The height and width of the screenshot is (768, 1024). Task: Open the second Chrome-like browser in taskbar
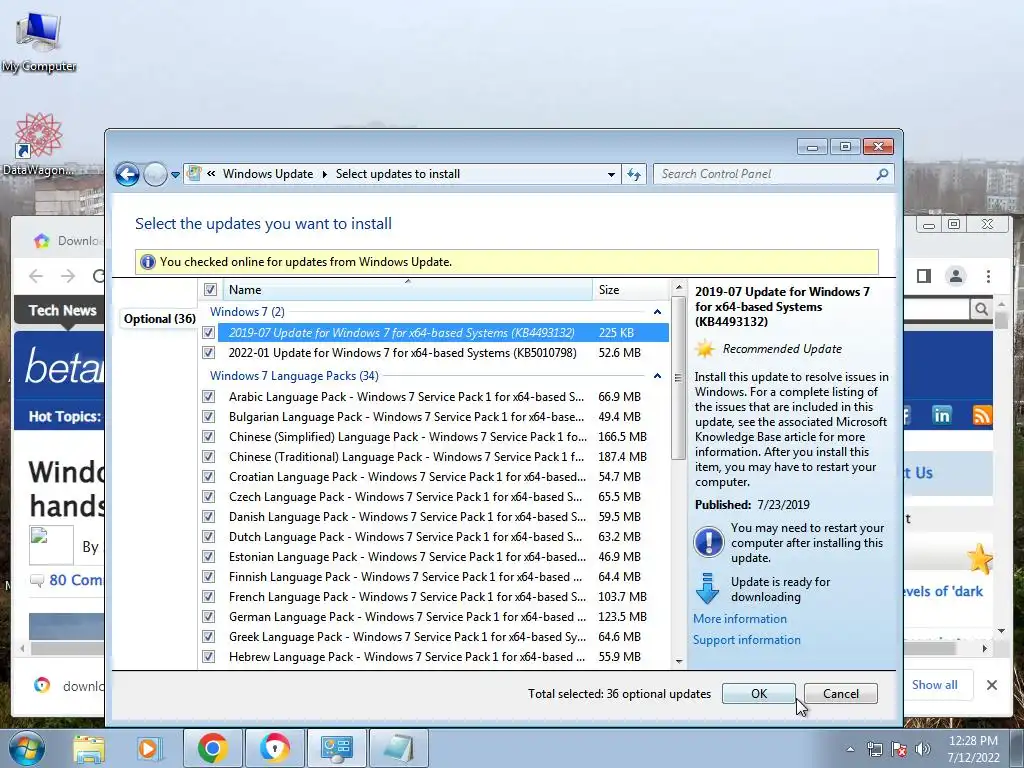click(x=274, y=748)
